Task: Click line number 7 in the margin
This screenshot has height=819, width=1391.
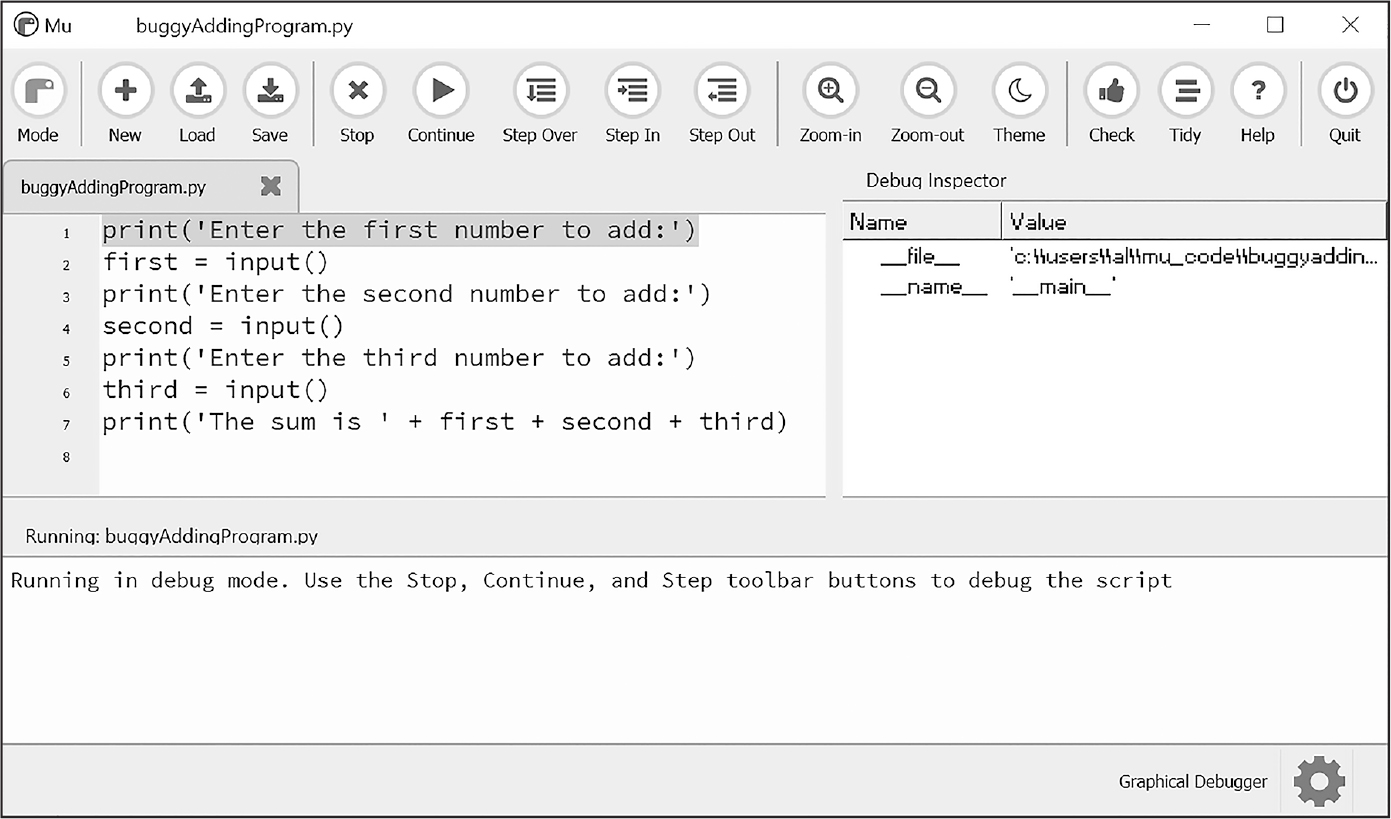Action: click(66, 425)
